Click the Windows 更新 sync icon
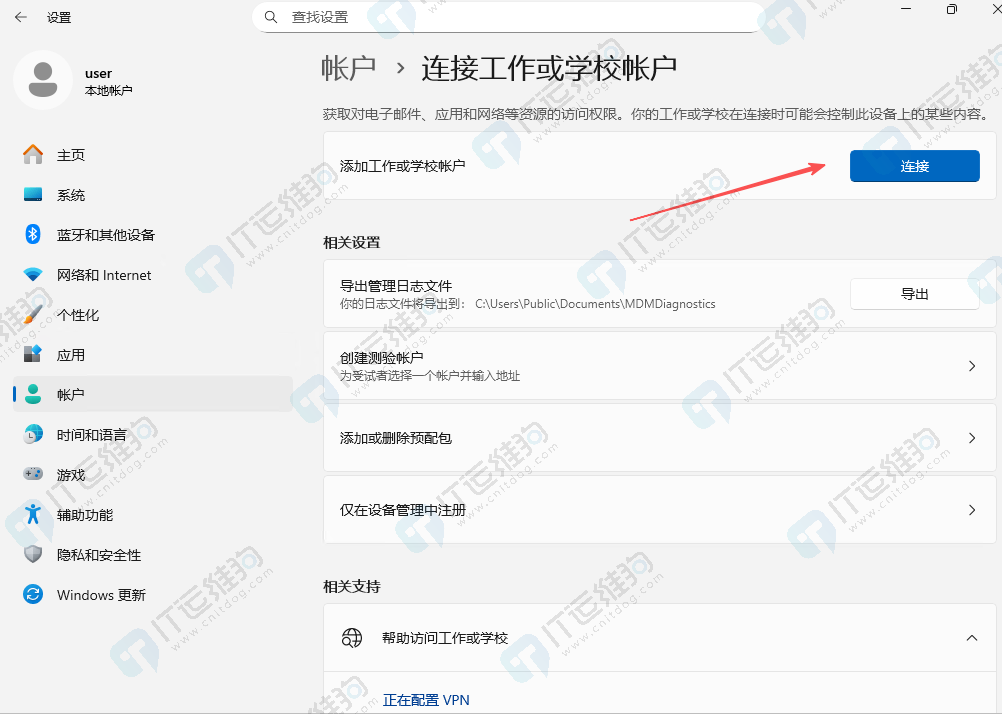The image size is (1002, 714). tap(33, 594)
